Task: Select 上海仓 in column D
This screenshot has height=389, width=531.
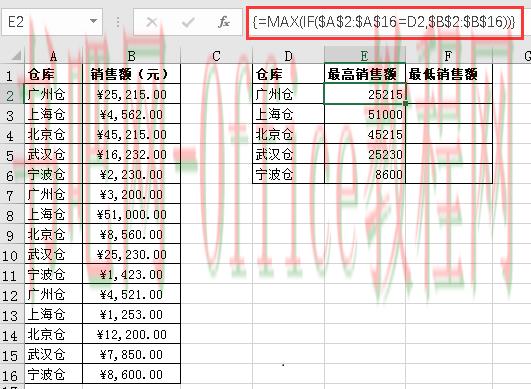Action: (x=289, y=114)
